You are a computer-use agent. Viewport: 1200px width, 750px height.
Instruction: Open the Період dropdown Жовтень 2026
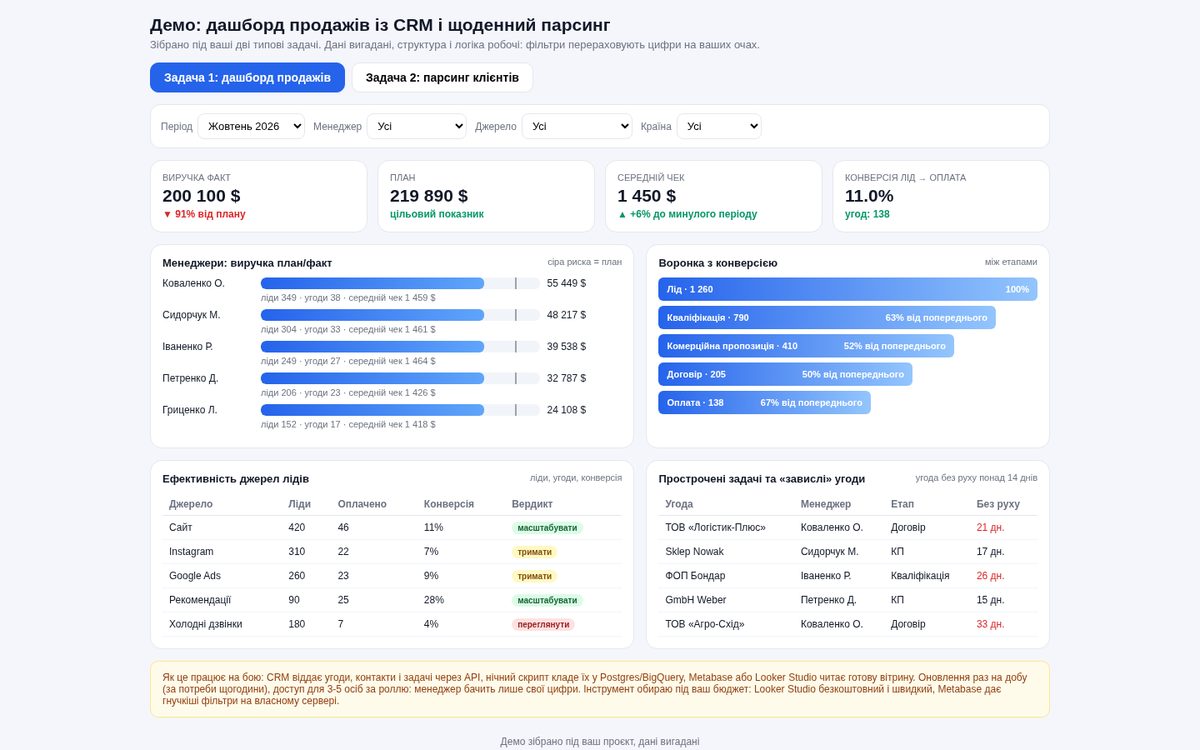click(251, 126)
